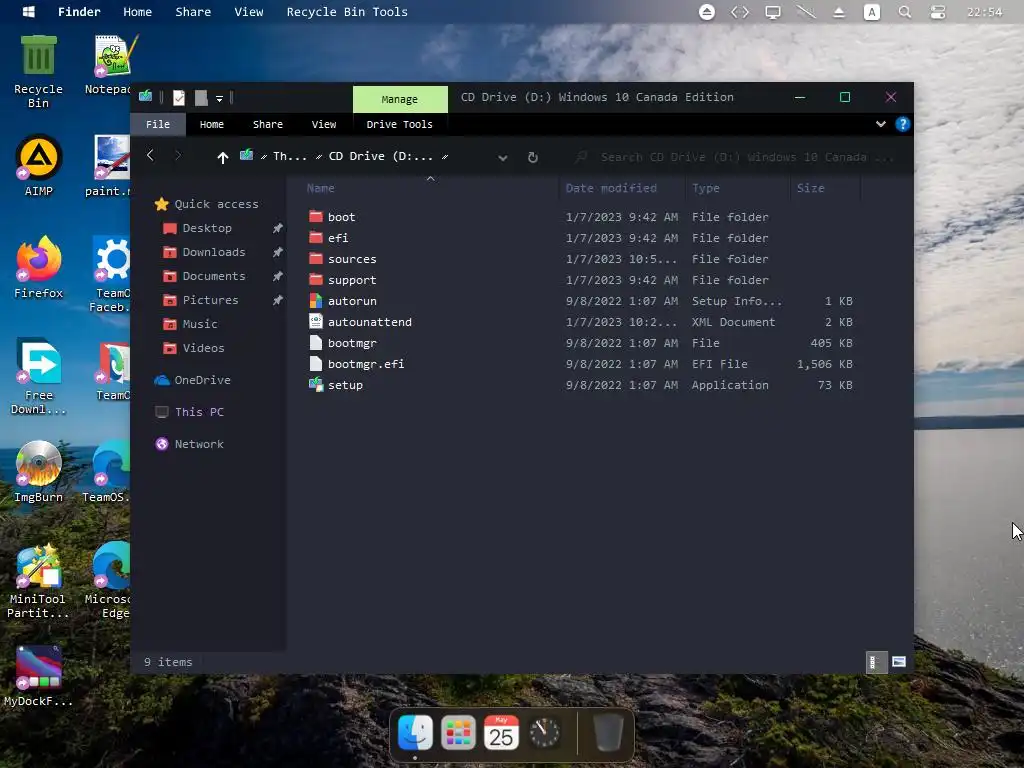Open the Explorer Home ribbon tab
1024x768 pixels.
(212, 124)
